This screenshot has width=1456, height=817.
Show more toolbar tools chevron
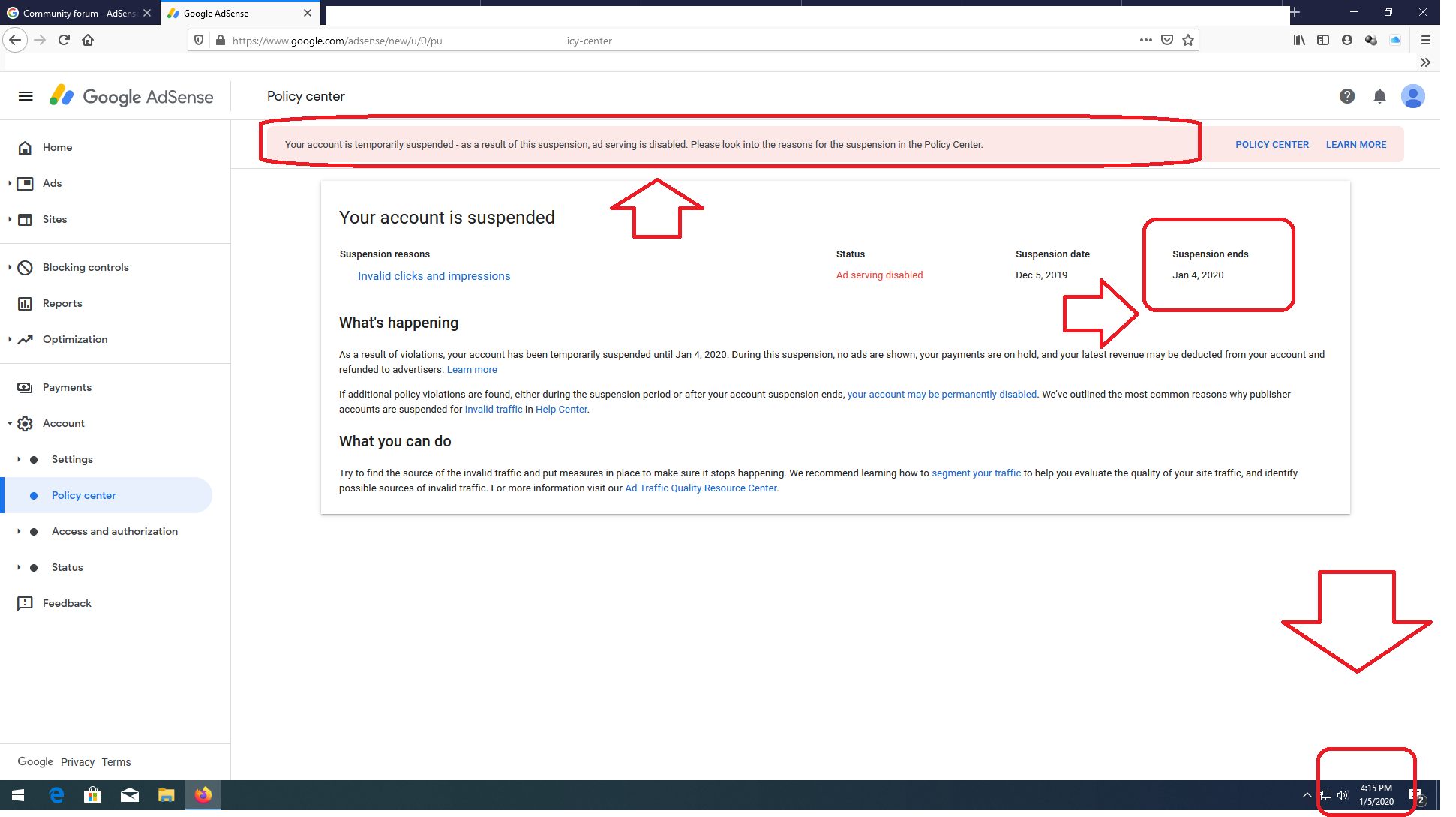(1425, 62)
